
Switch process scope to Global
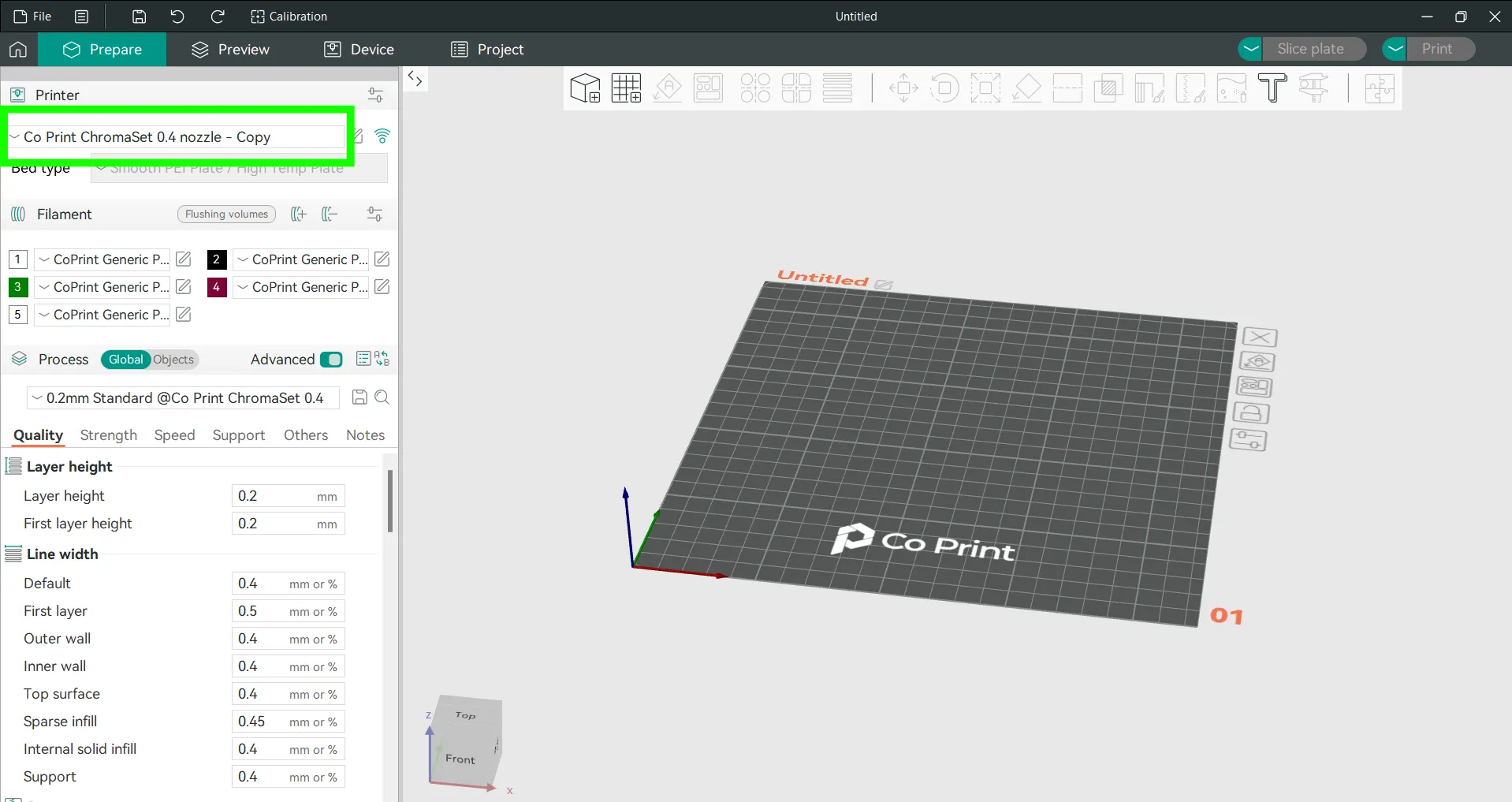tap(126, 360)
